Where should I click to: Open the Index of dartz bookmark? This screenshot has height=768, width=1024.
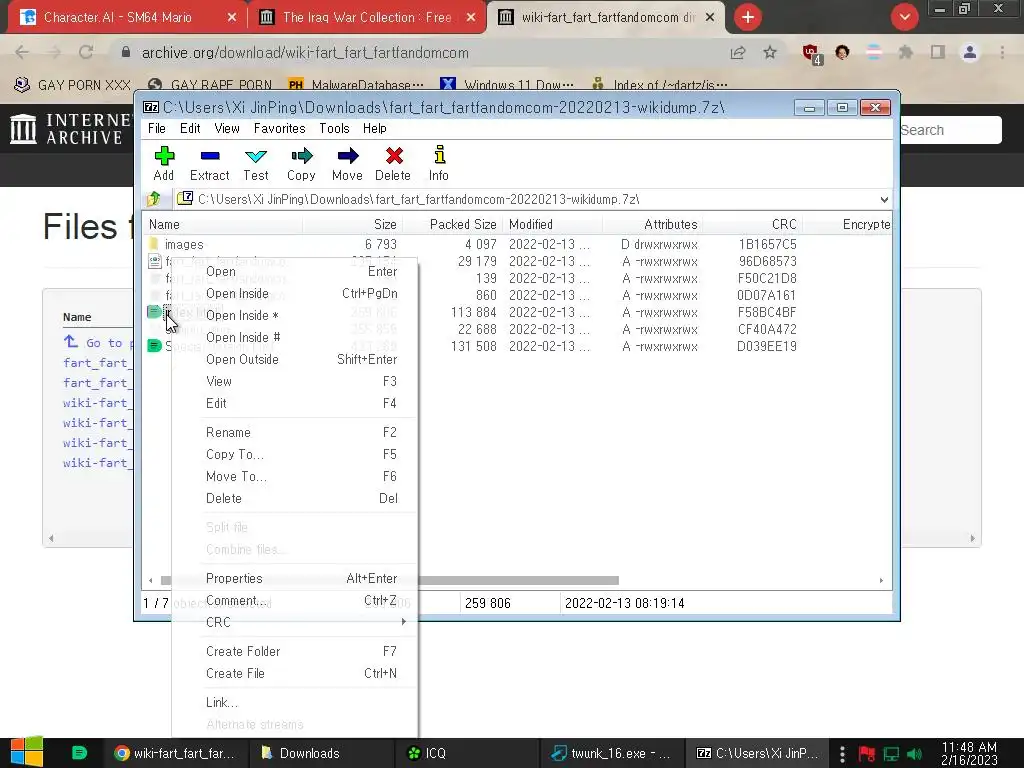pos(660,85)
